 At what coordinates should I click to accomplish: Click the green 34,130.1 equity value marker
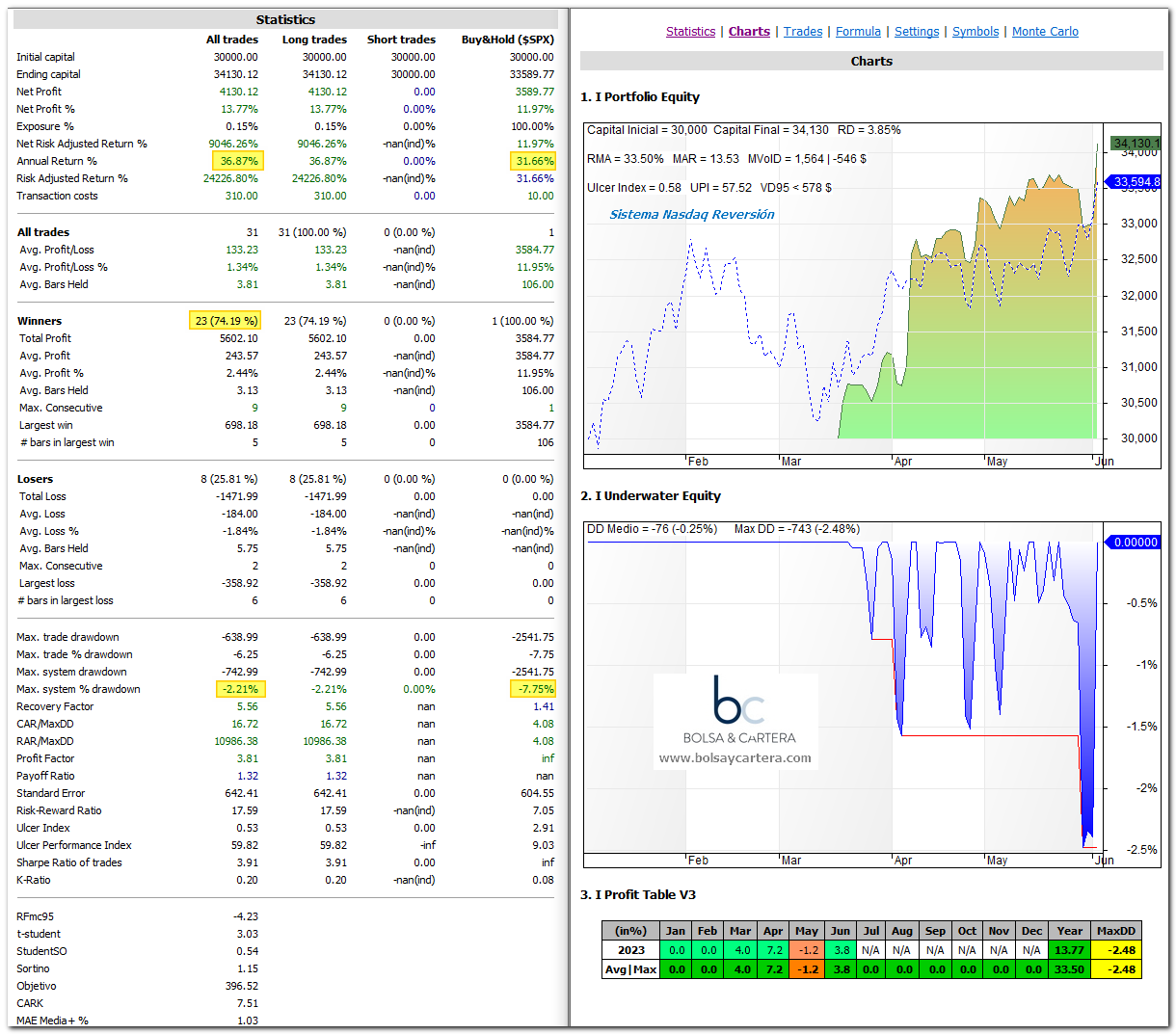[x=1136, y=144]
